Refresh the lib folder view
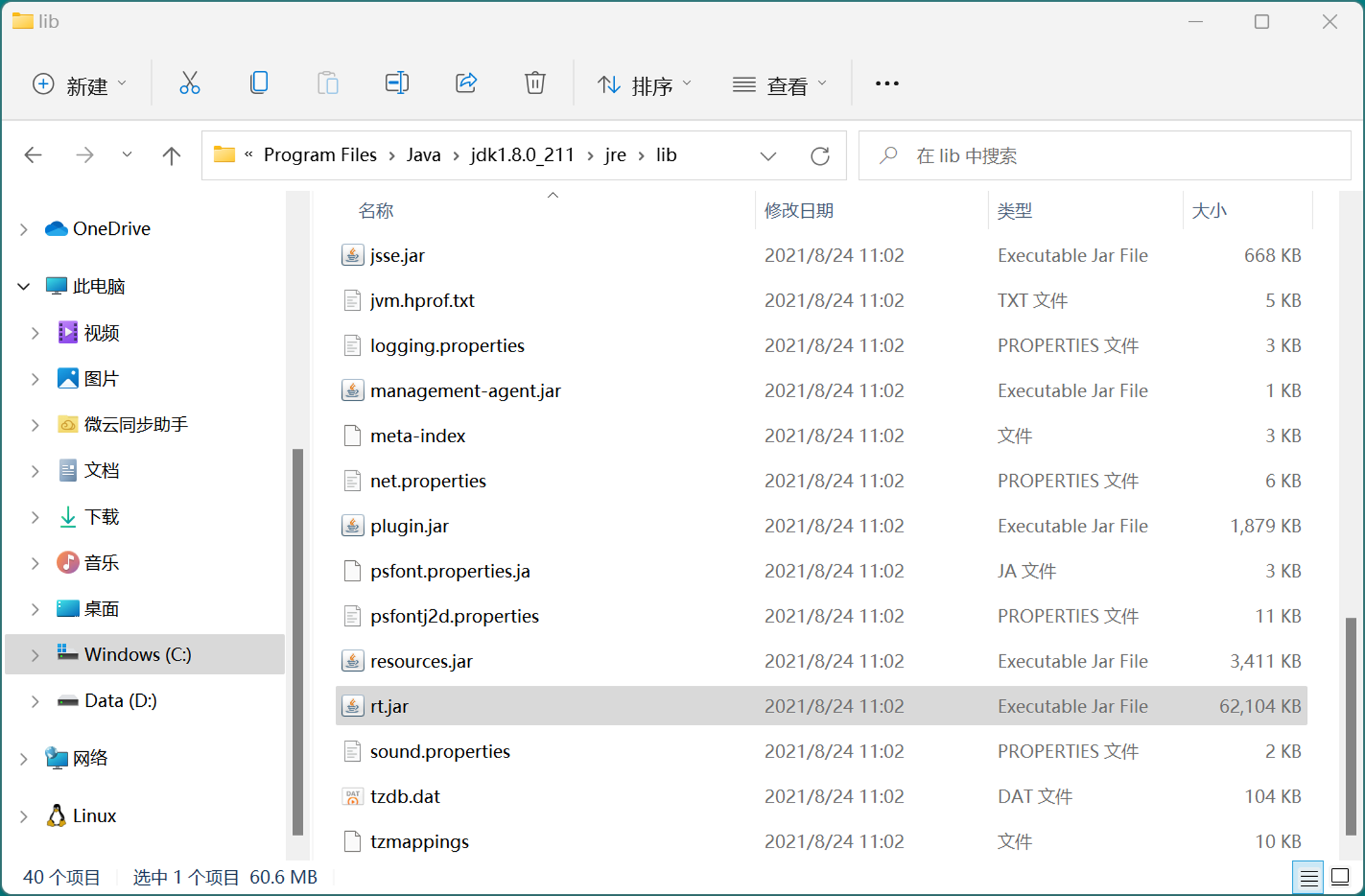1365x896 pixels. 820,156
